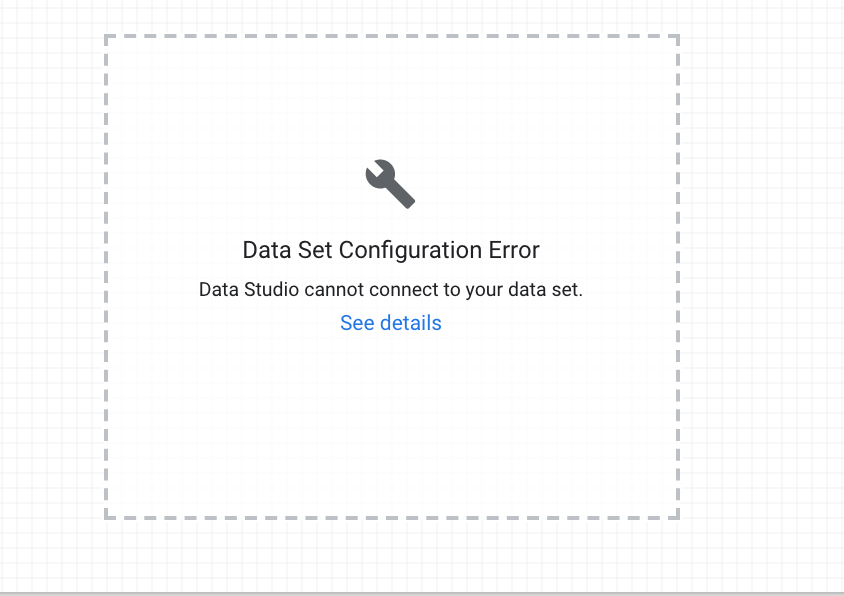Click the wrench error icon

(x=390, y=184)
